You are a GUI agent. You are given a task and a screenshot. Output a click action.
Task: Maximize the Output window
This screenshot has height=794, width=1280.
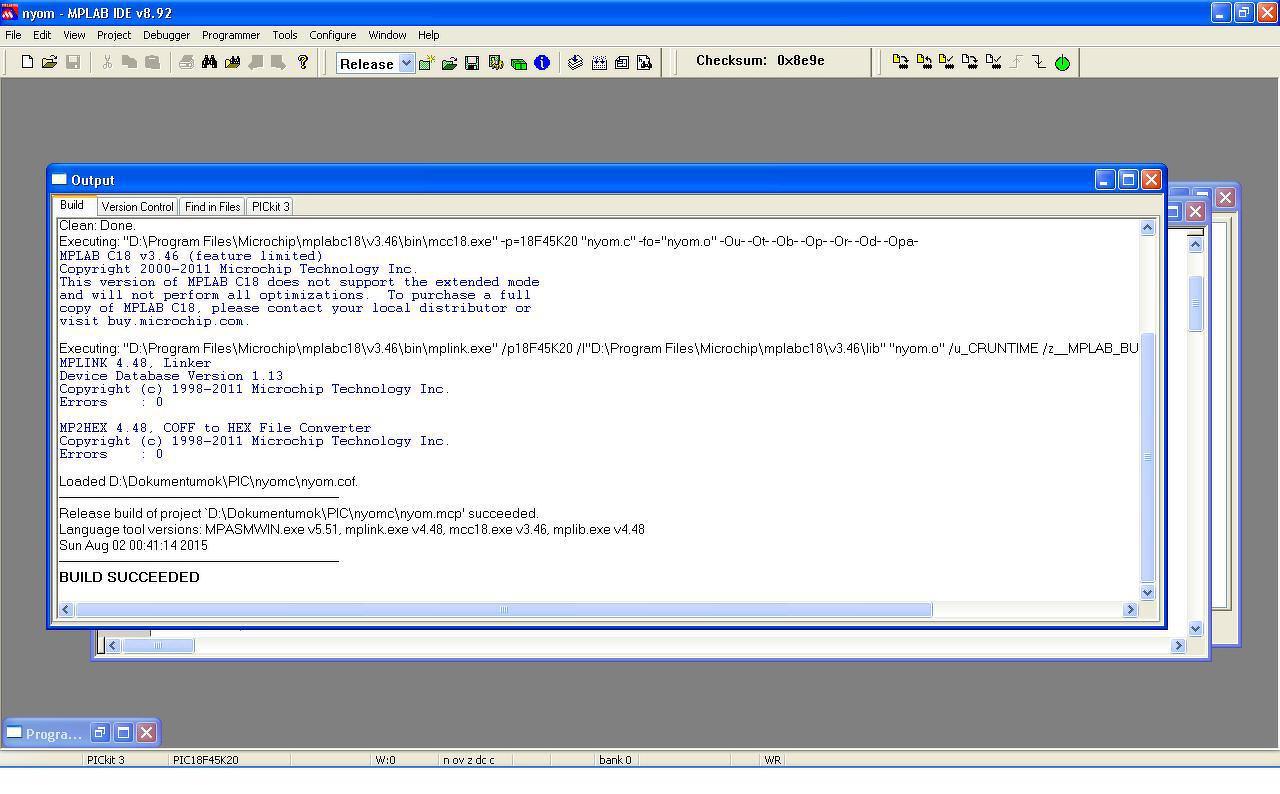1128,180
